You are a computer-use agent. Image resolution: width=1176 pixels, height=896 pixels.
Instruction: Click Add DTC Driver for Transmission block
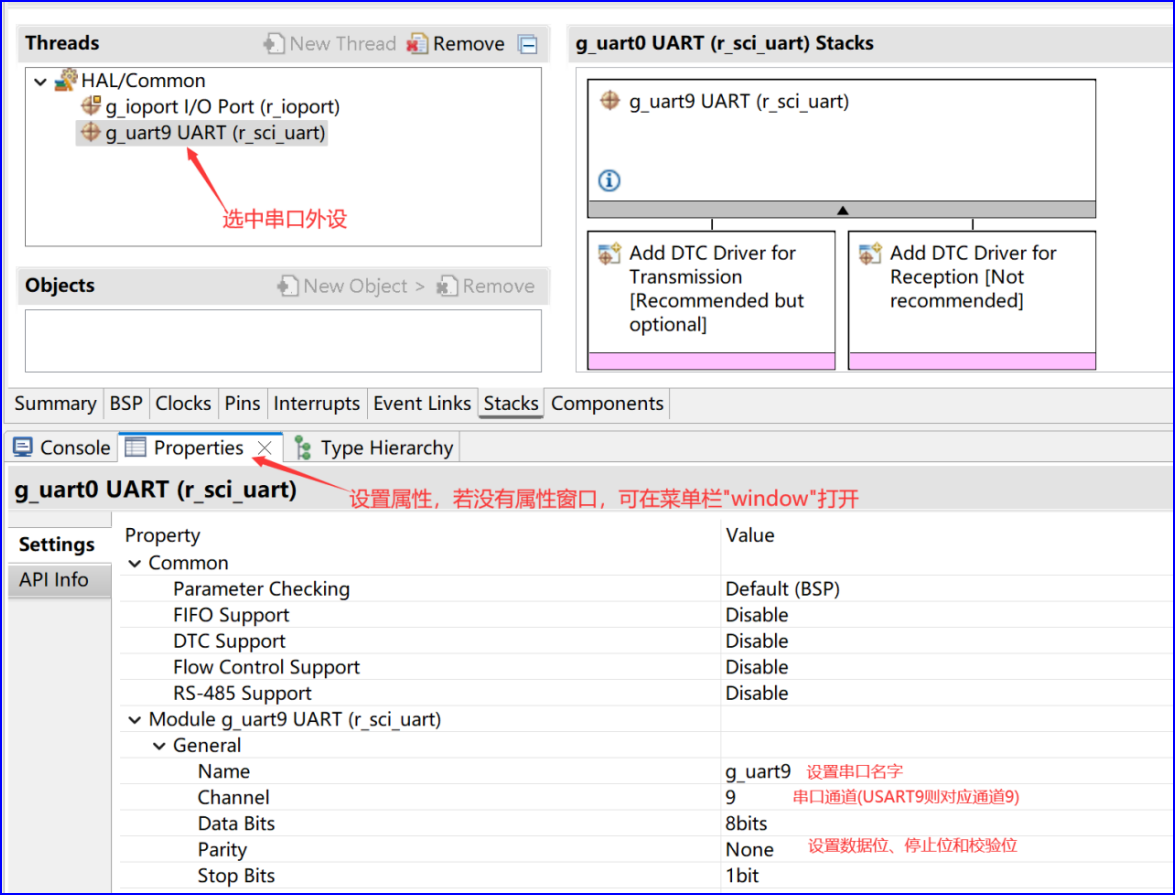711,300
